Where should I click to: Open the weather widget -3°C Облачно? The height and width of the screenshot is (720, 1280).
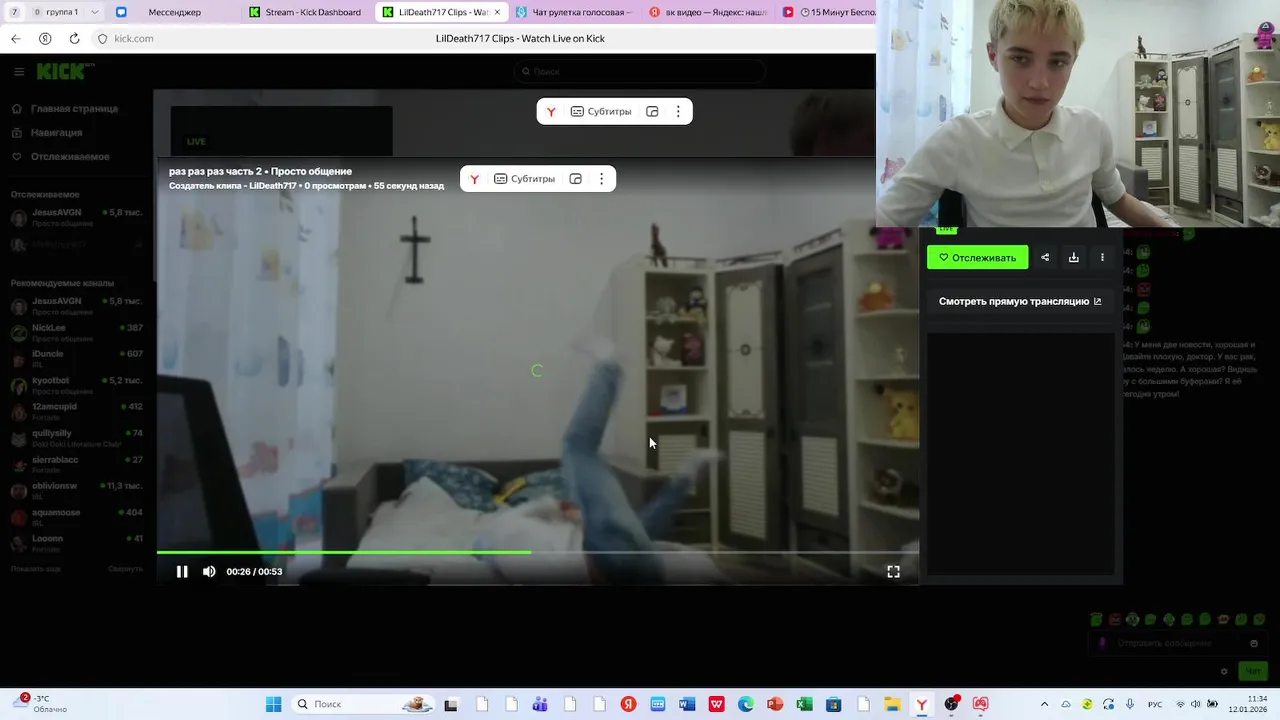pyautogui.click(x=40, y=704)
